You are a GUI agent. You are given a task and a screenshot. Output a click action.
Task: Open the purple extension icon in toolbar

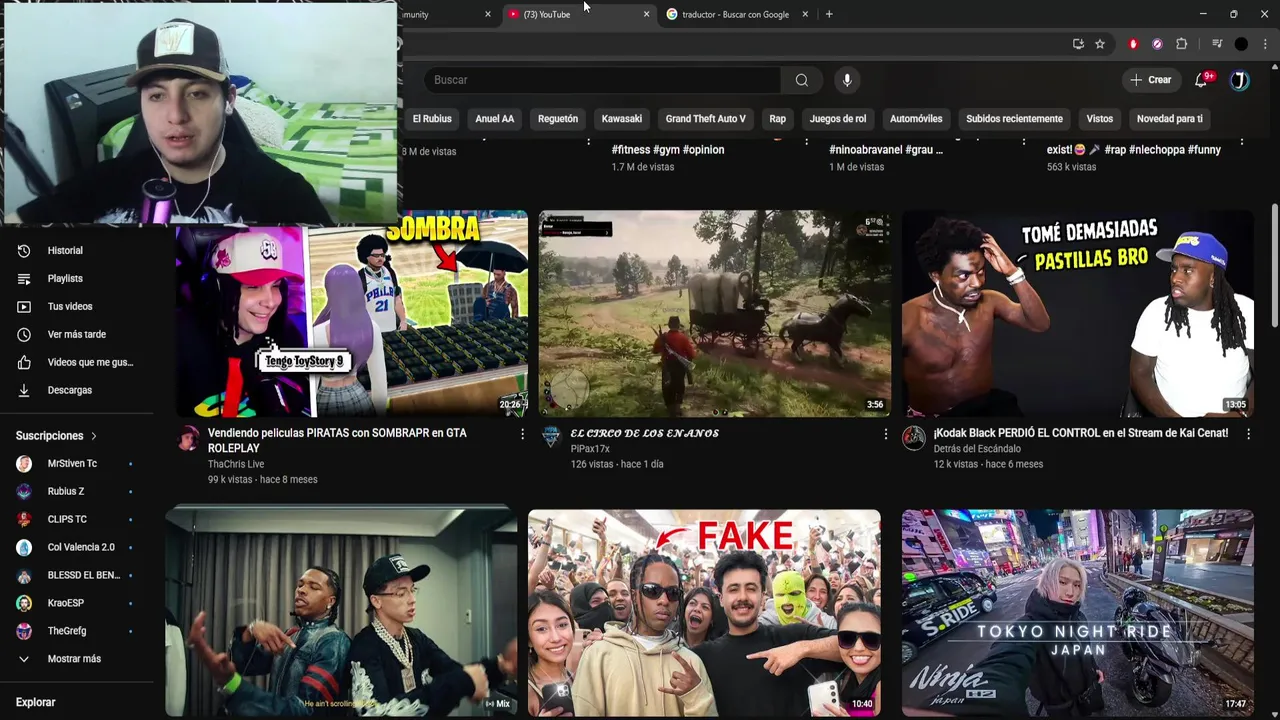coord(1157,44)
